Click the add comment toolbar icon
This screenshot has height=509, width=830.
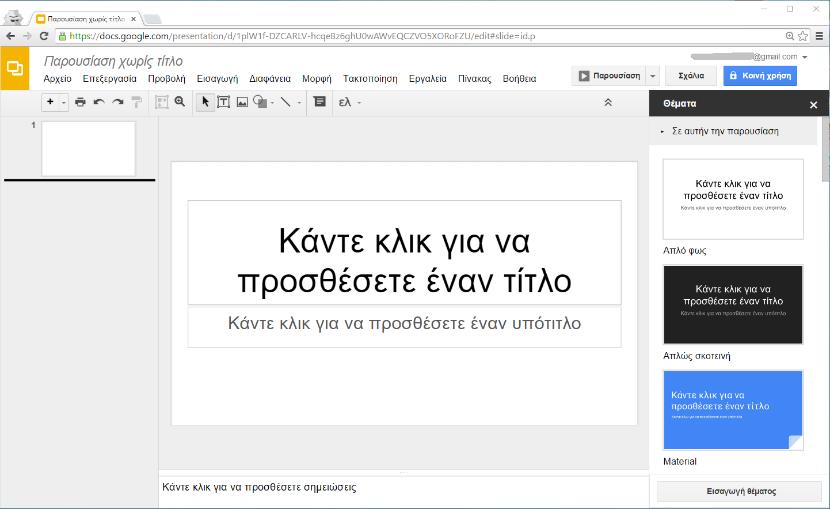pos(320,102)
